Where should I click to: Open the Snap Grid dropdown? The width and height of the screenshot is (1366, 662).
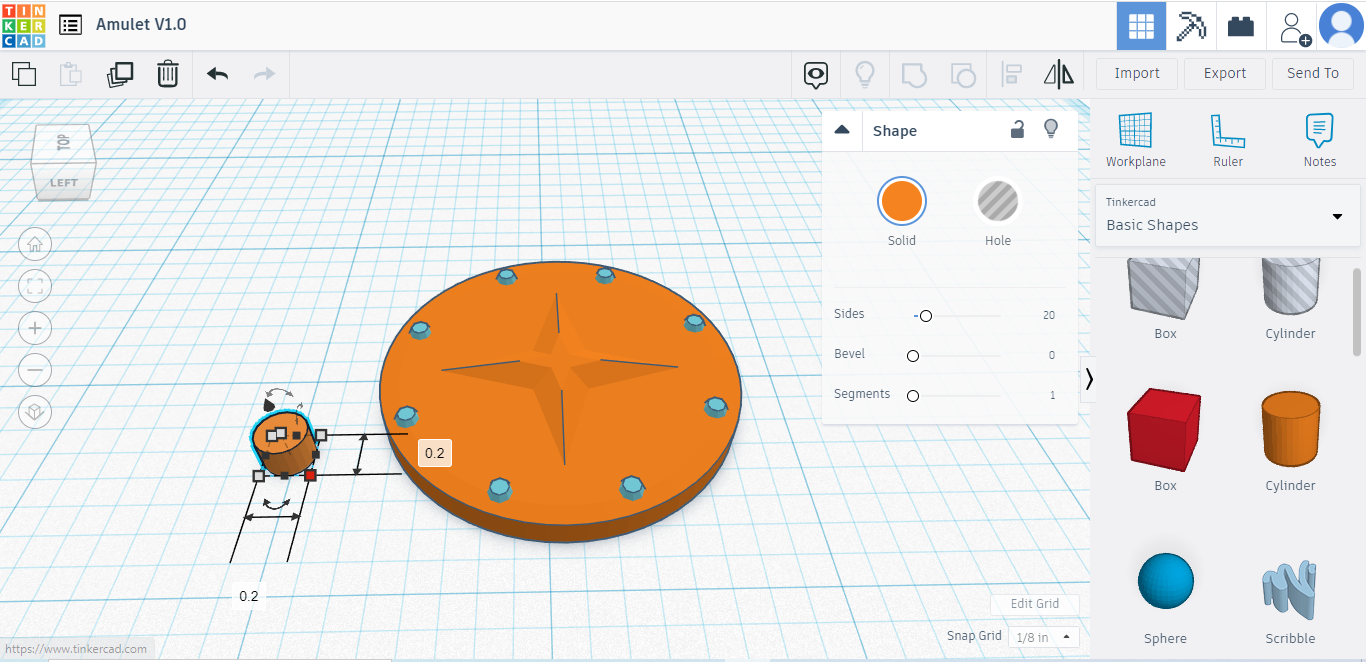pos(1043,637)
